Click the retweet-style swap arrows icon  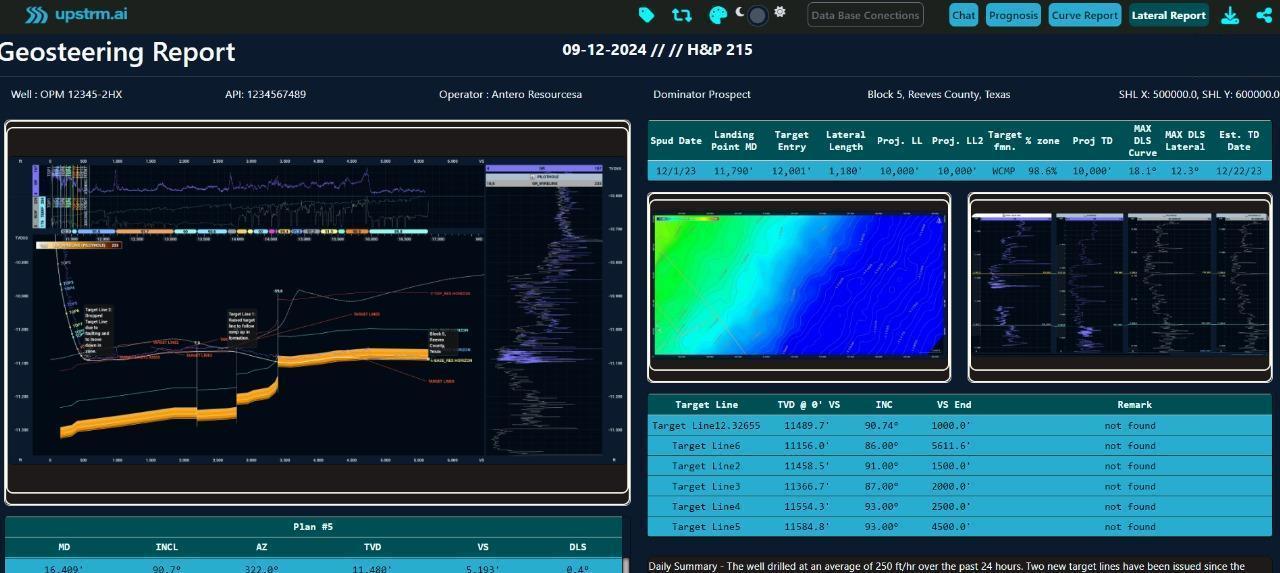[682, 15]
